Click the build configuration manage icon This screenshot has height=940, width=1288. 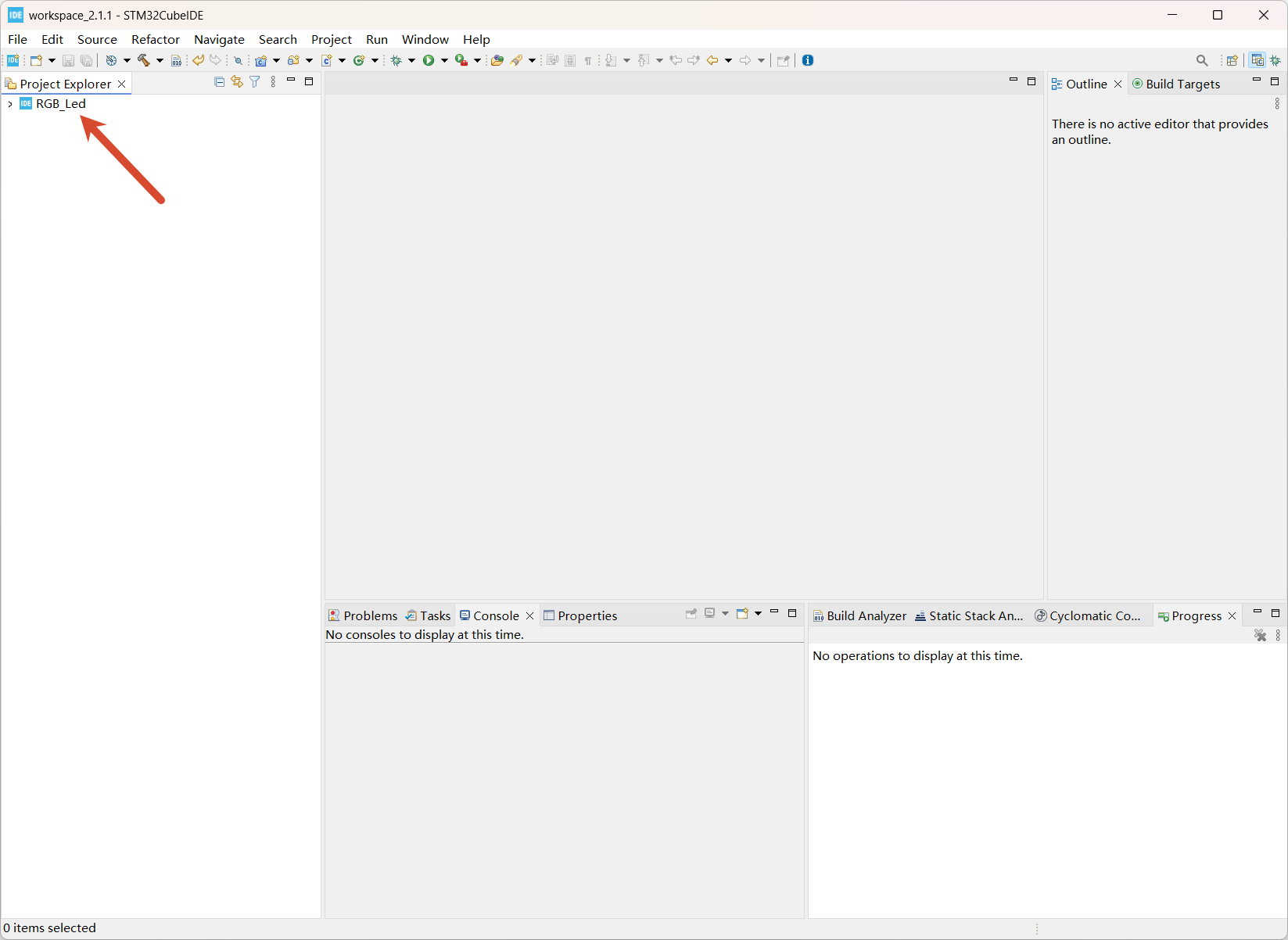tap(111, 60)
